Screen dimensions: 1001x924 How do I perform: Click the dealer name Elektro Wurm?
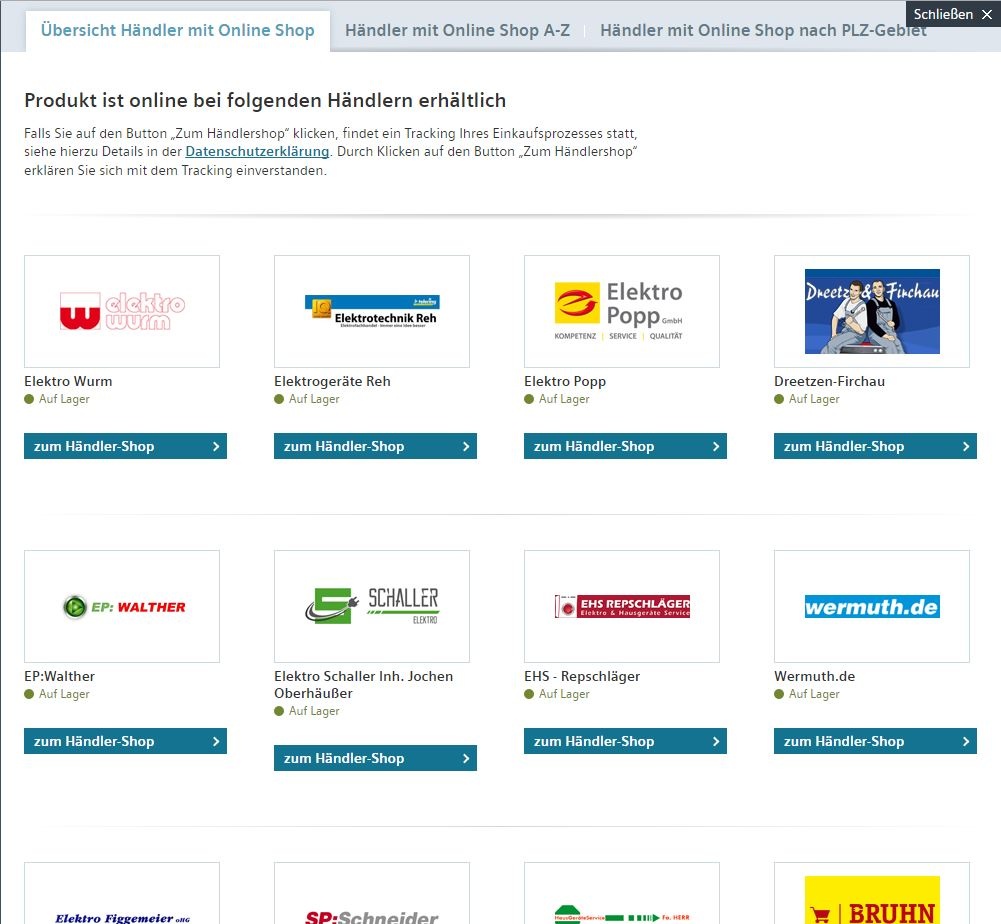coord(68,381)
